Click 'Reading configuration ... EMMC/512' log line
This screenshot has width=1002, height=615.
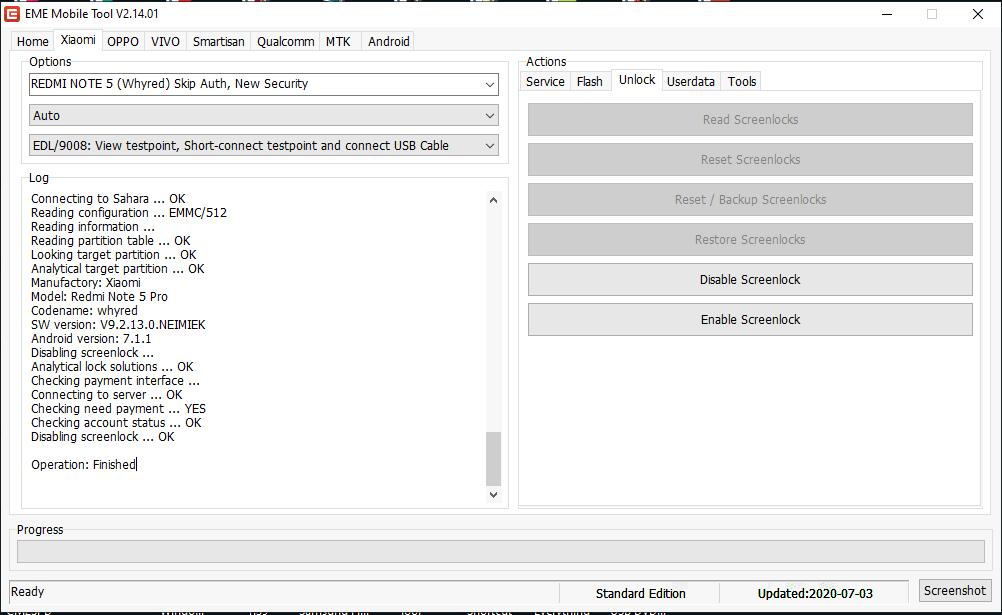pyautogui.click(x=128, y=213)
